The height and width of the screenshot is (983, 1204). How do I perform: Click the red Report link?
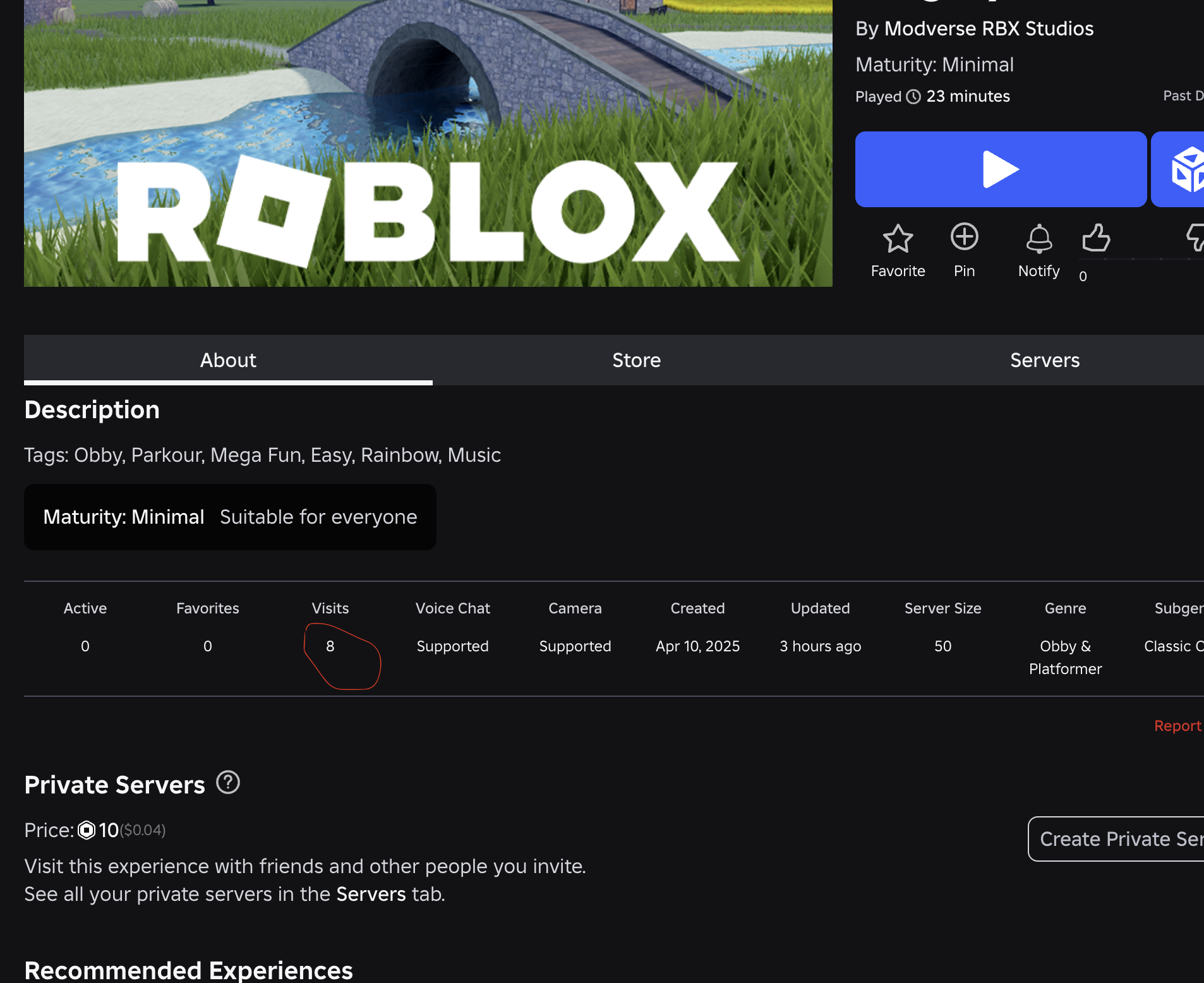coord(1177,726)
